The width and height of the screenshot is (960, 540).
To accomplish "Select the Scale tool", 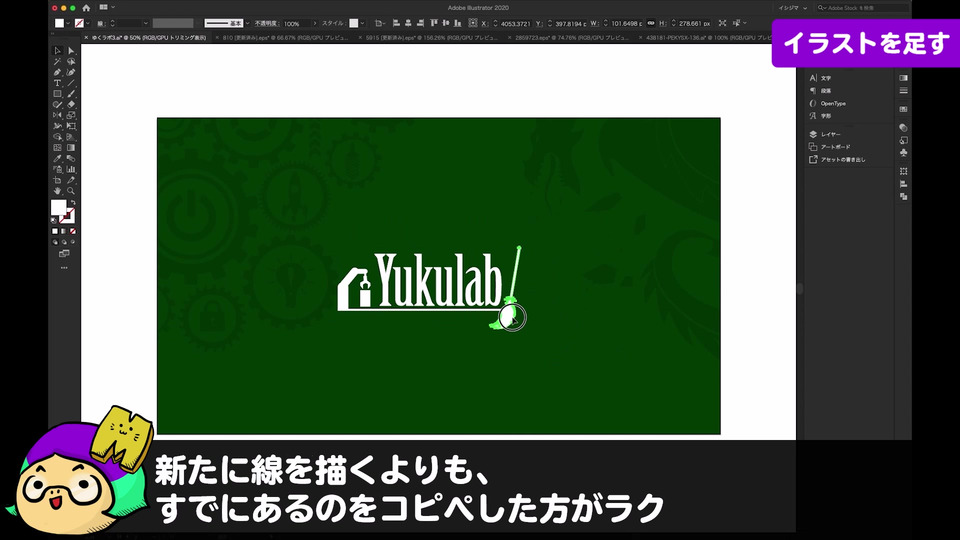I will point(71,115).
